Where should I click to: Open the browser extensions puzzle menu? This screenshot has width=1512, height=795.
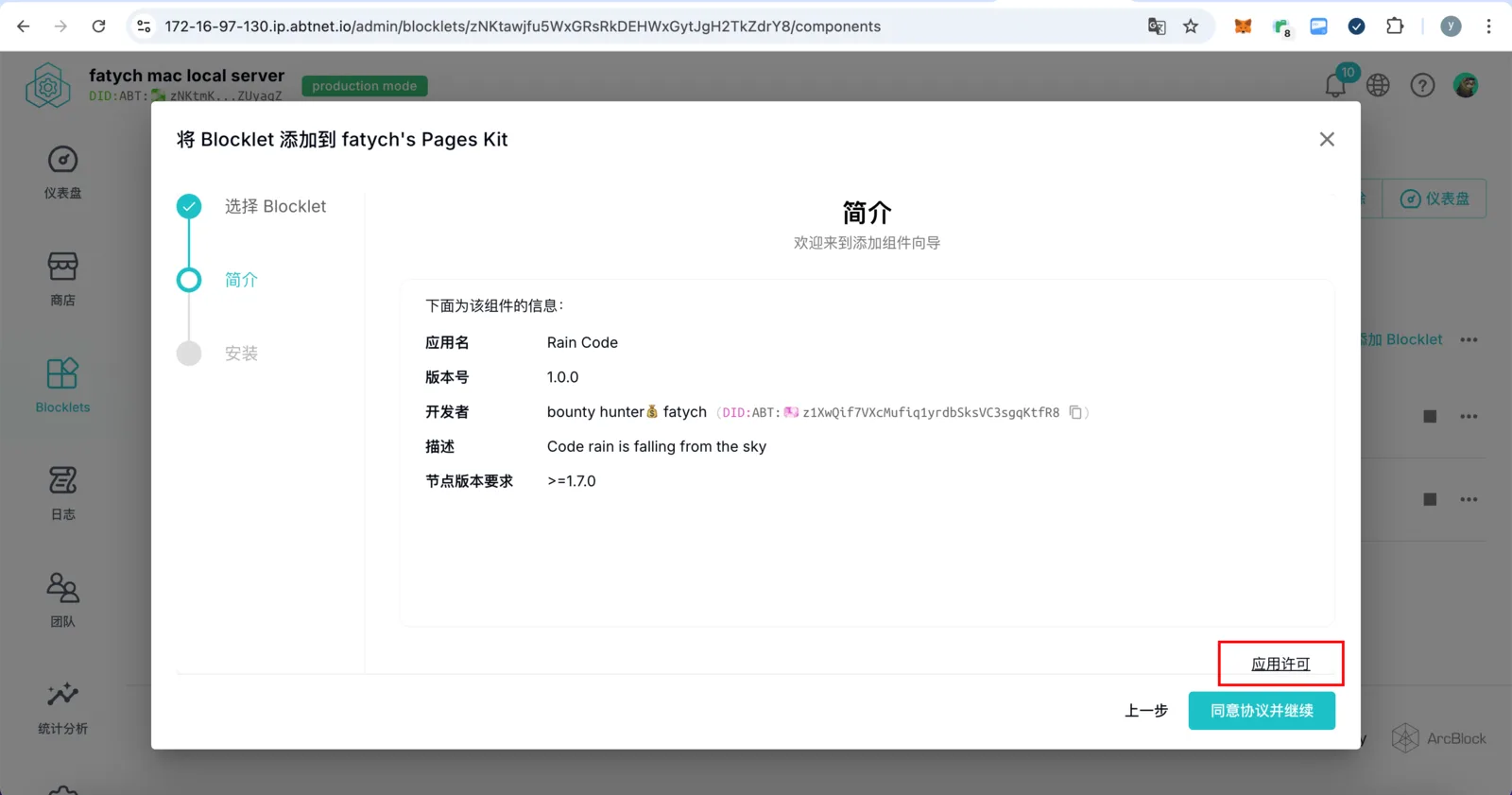(1395, 26)
